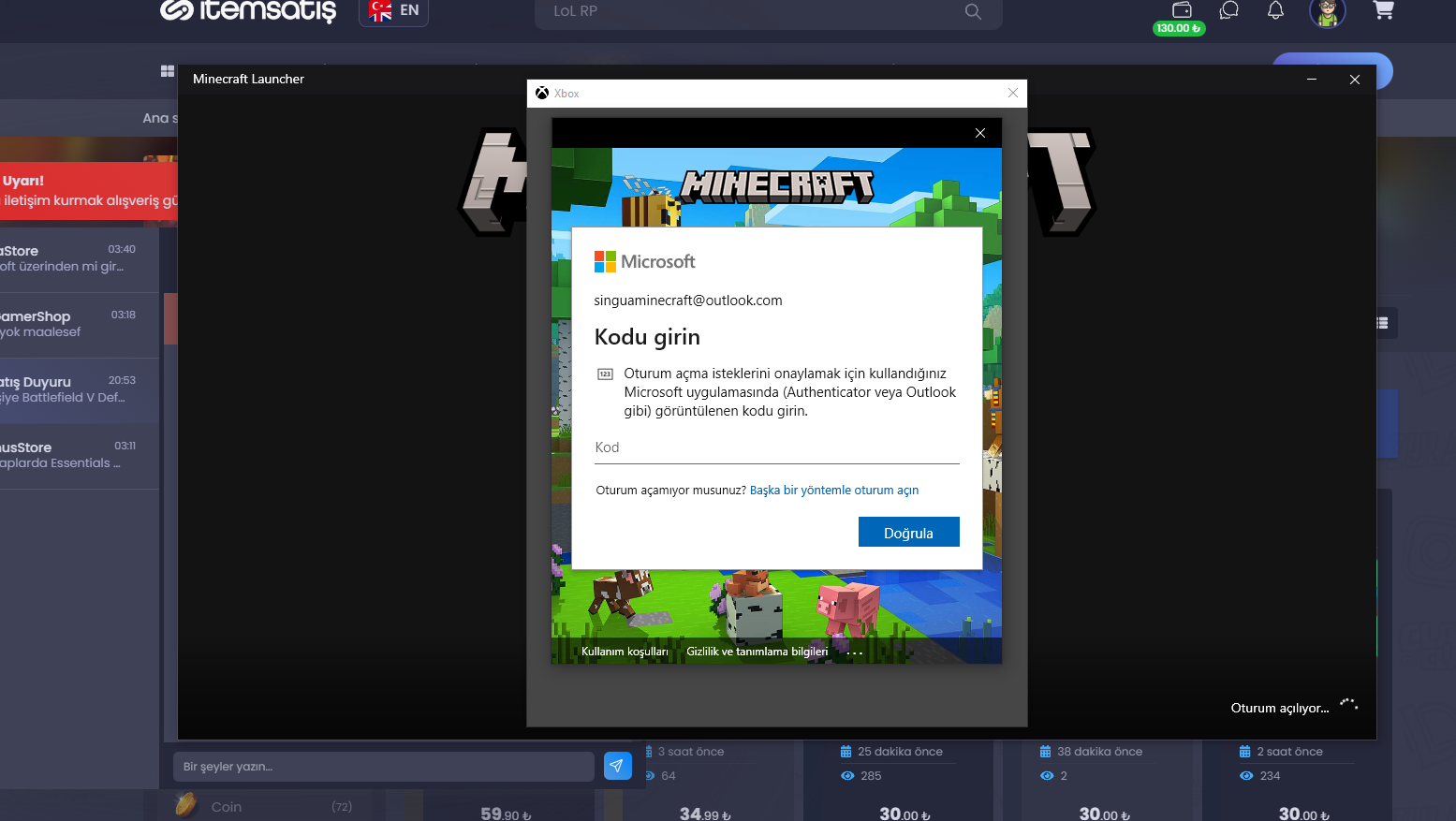
Task: Click the singuaminecraft@outlook.com account text
Action: click(688, 301)
